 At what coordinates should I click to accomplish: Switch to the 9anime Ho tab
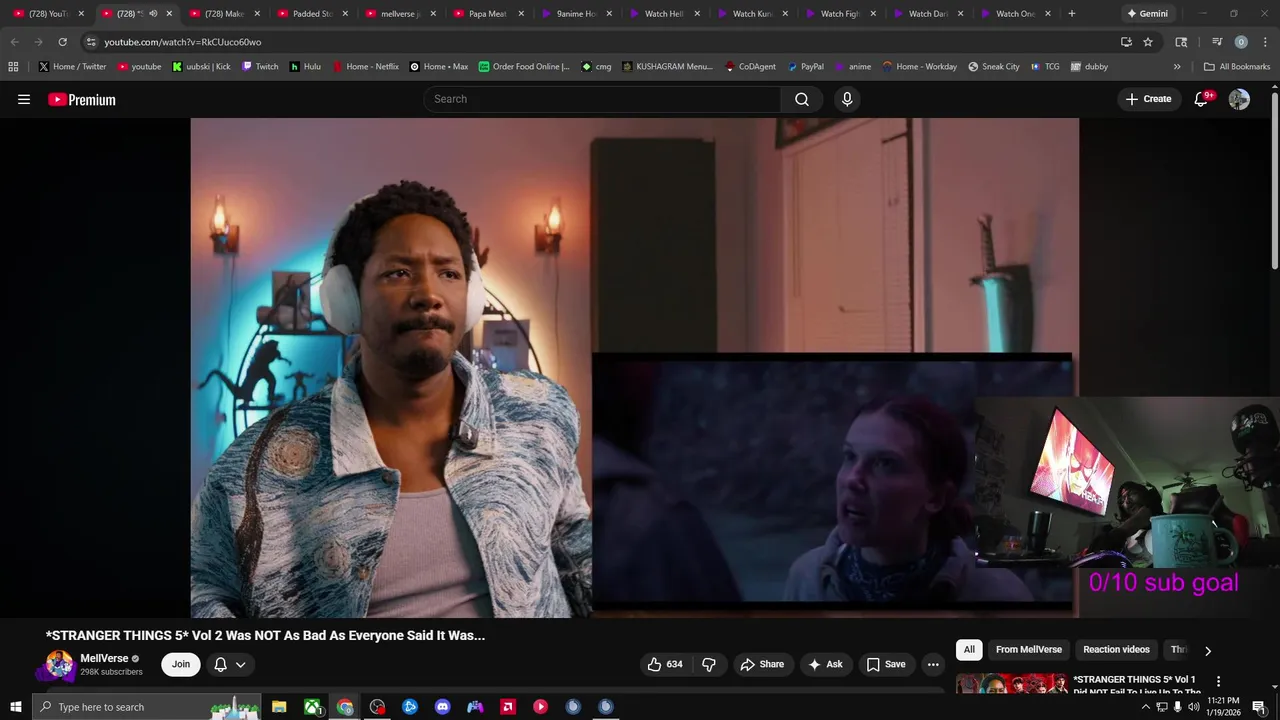[577, 14]
